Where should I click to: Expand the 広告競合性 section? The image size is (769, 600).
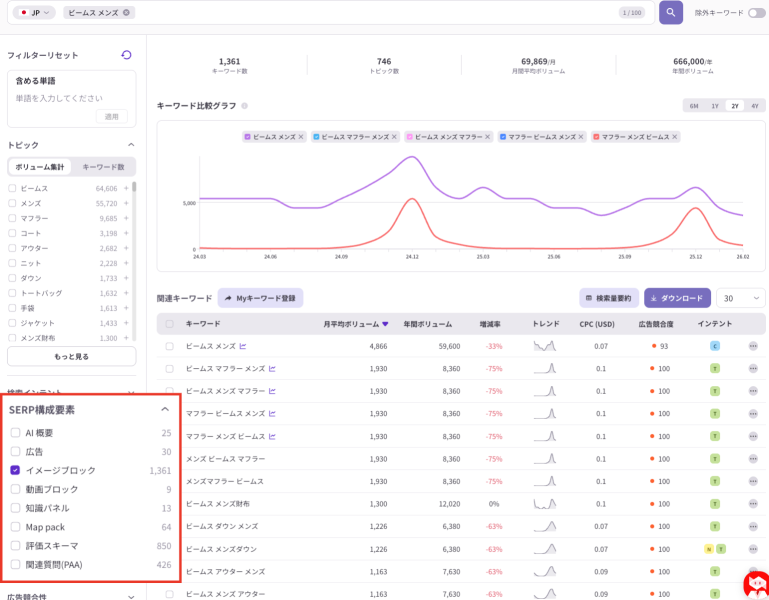tap(131, 597)
